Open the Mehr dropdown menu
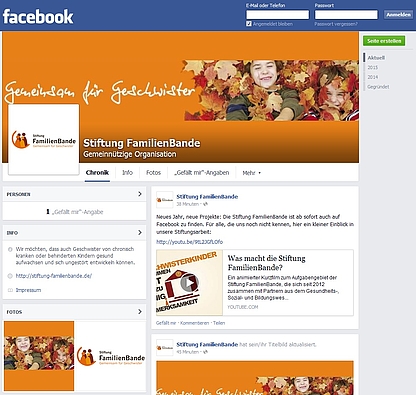 coord(251,173)
